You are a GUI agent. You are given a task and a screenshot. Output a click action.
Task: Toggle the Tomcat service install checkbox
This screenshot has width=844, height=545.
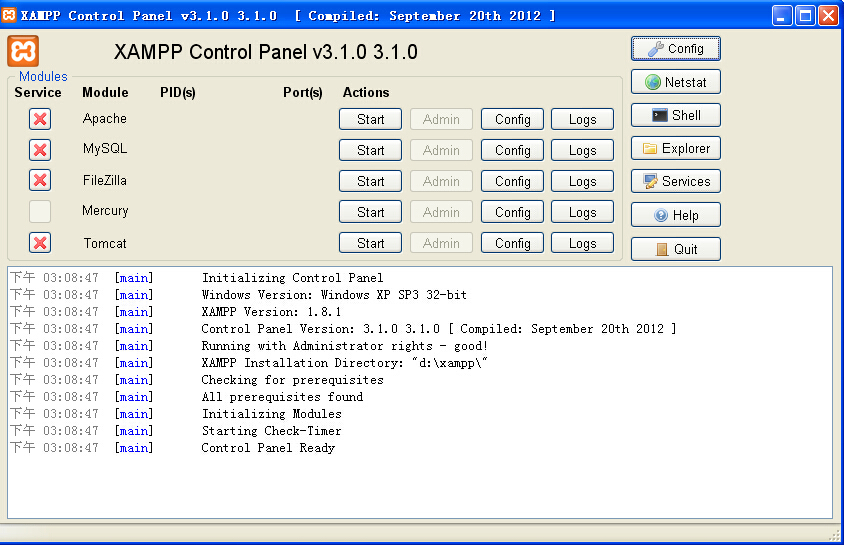40,243
